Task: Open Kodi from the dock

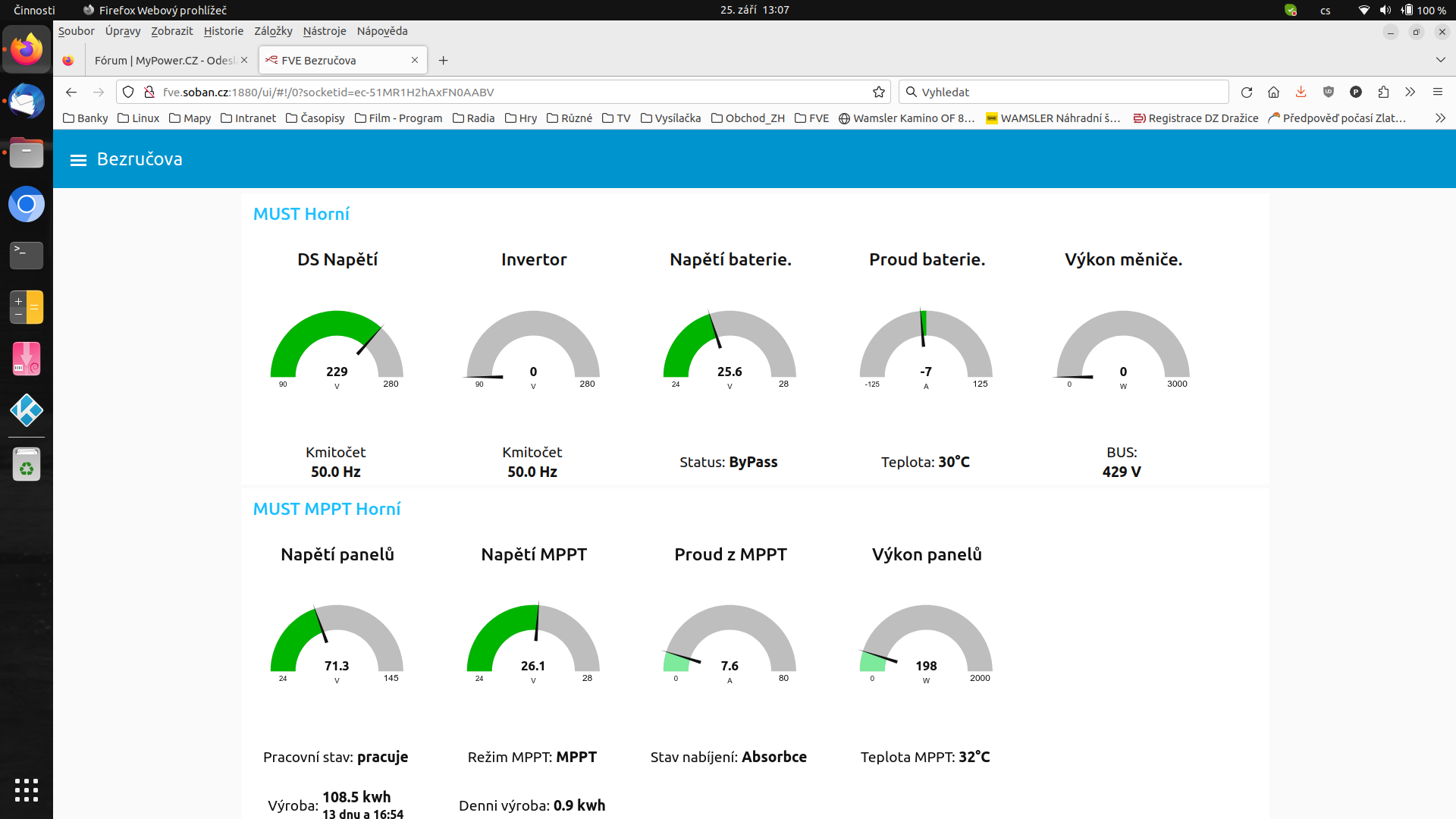Action: tap(27, 410)
